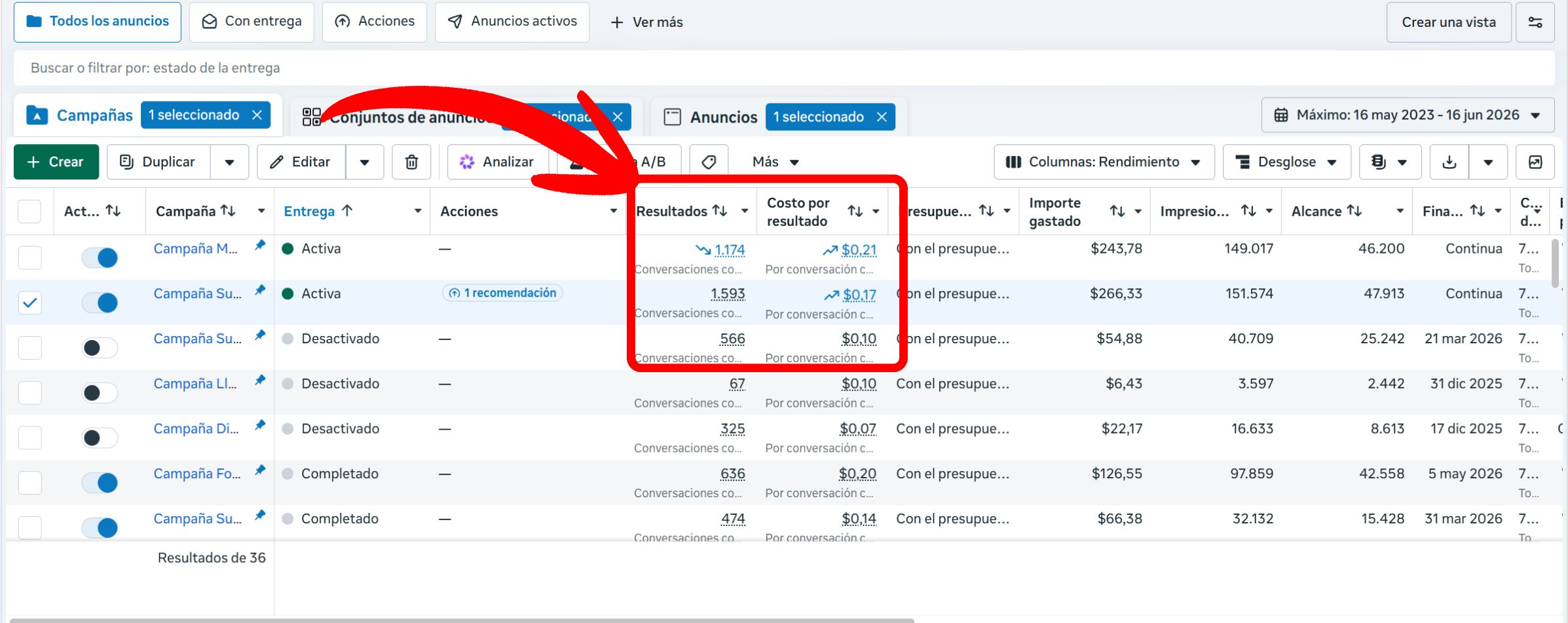Turn off the Campaña Fo... switch
This screenshot has height=623, width=1568.
[100, 483]
